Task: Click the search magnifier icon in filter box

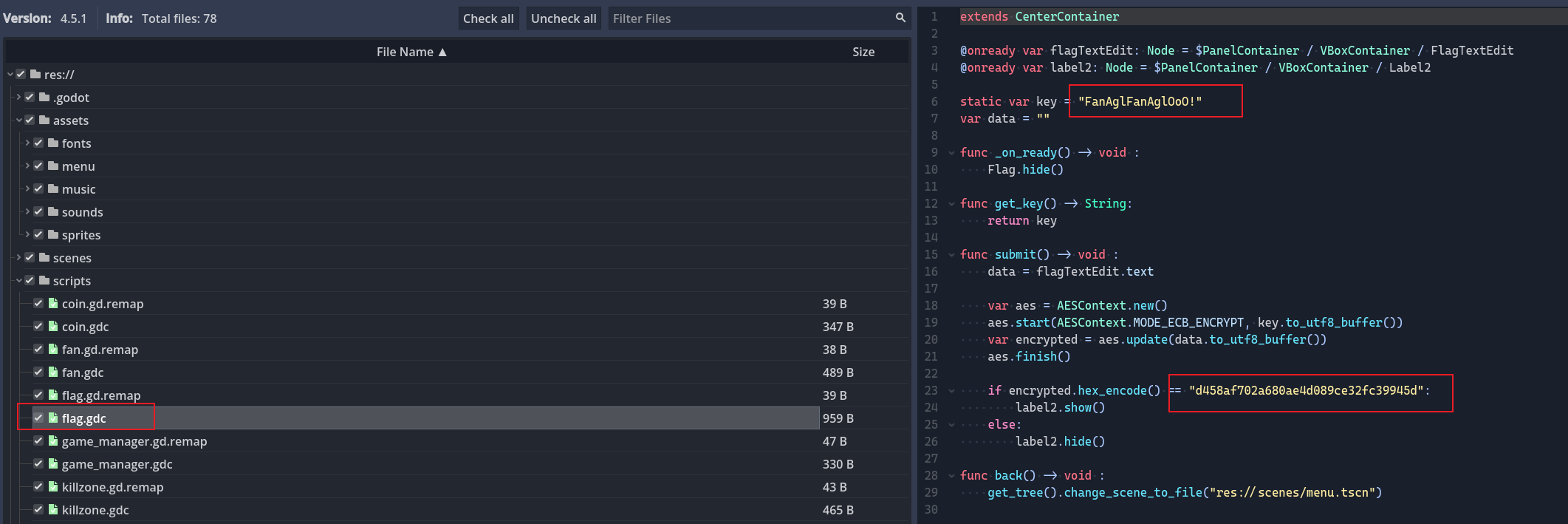Action: pyautogui.click(x=900, y=18)
